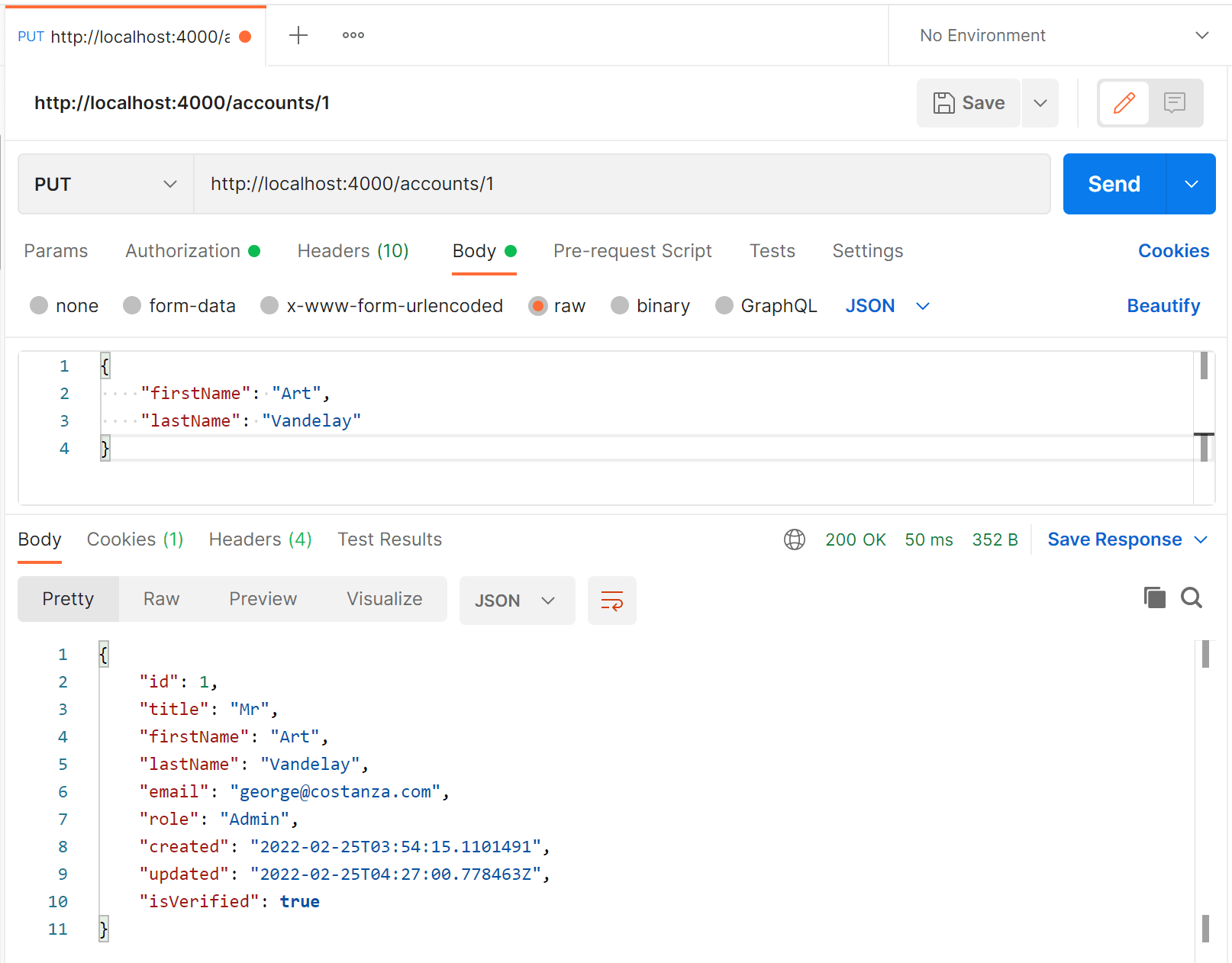Image resolution: width=1232 pixels, height=963 pixels.
Task: Click the Beautify link
Action: coord(1164,306)
